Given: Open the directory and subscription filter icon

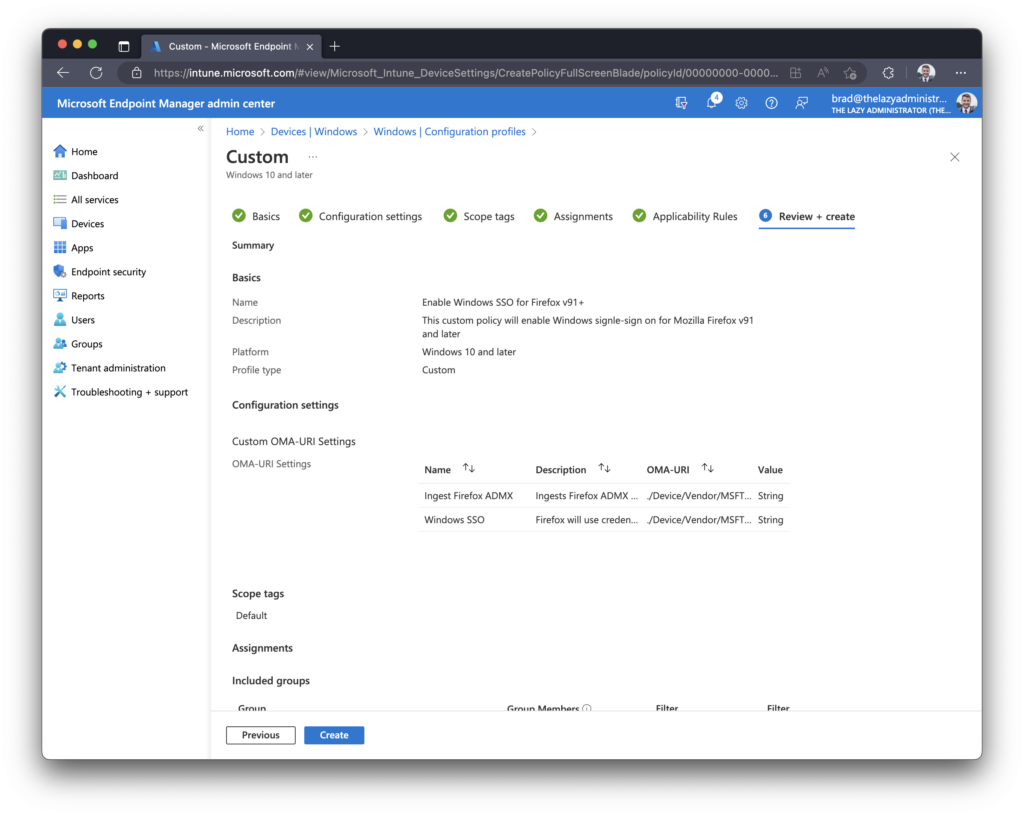Looking at the screenshot, I should (x=681, y=103).
